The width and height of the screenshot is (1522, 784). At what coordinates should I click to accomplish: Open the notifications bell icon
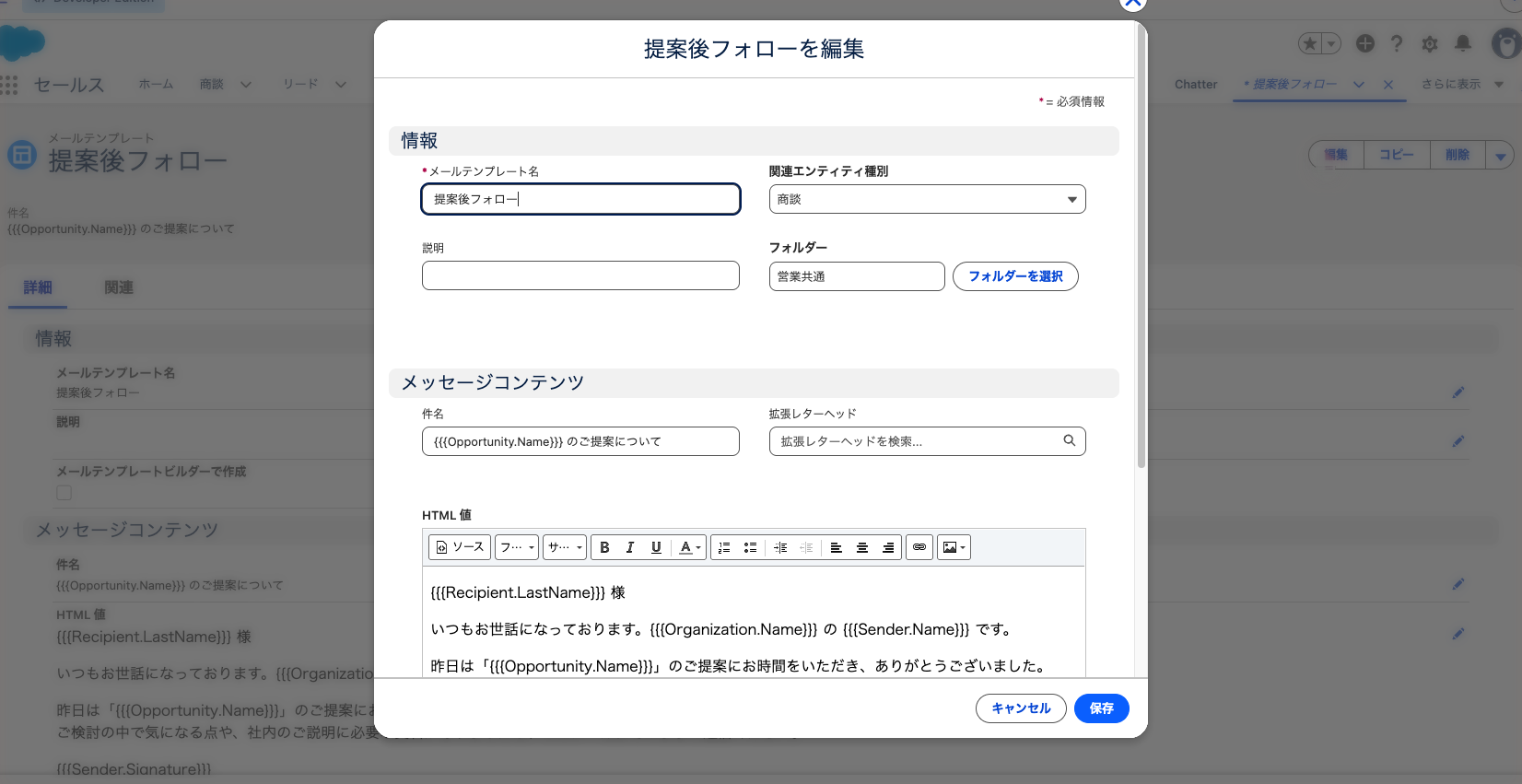coord(1463,43)
